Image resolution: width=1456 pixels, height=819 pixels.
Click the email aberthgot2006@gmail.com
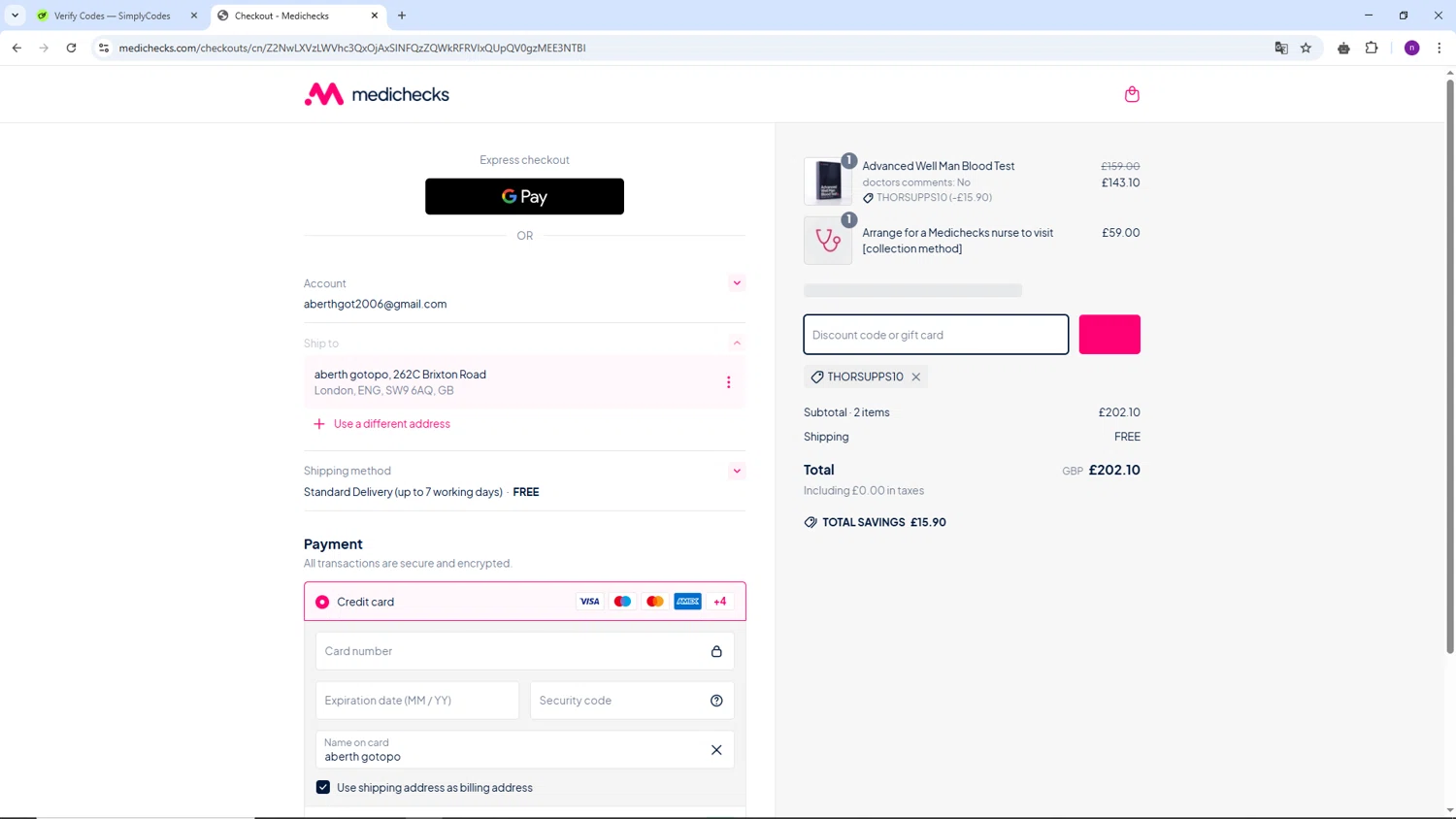376,304
